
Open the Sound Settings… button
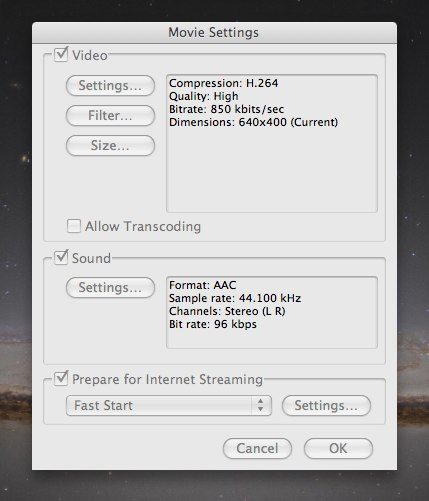point(110,287)
